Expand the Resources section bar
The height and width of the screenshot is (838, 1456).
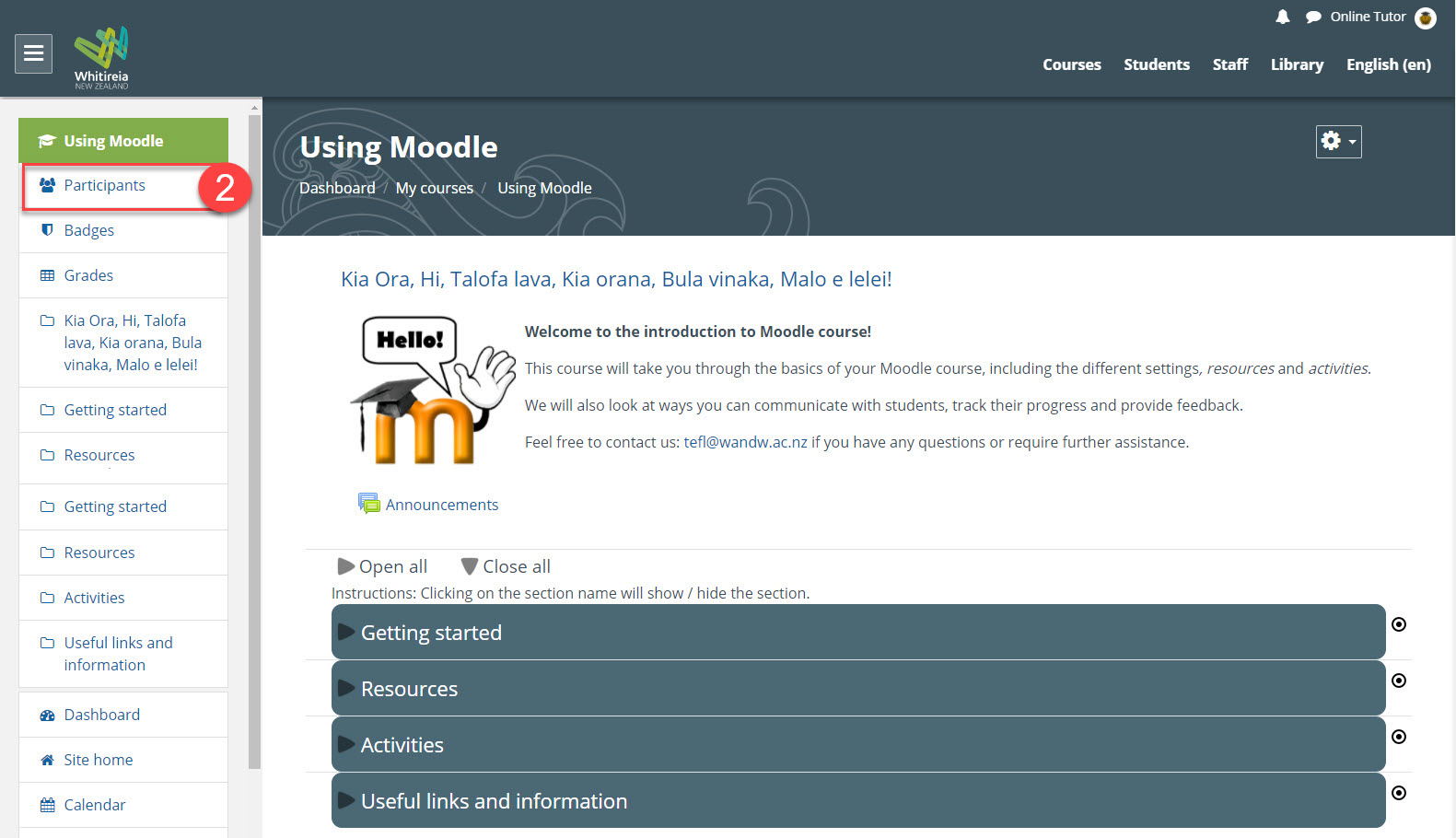[858, 689]
